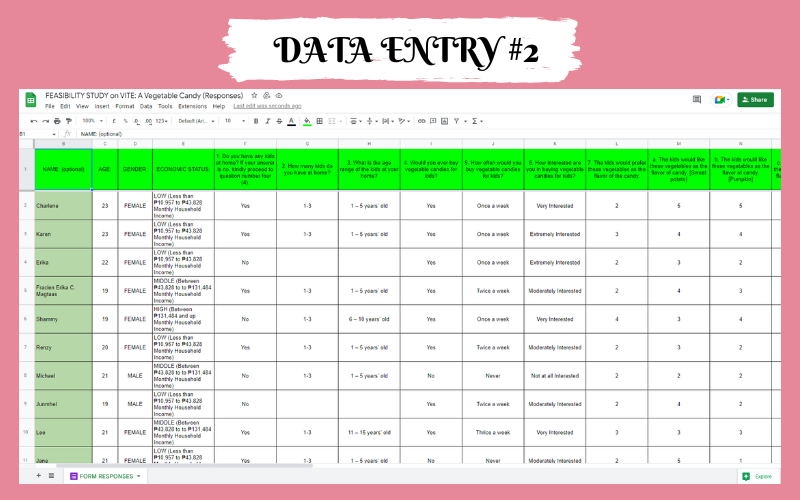The height and width of the screenshot is (500, 800).
Task: Select the 'ECONOMIC STATUS' header cell
Action: point(183,169)
